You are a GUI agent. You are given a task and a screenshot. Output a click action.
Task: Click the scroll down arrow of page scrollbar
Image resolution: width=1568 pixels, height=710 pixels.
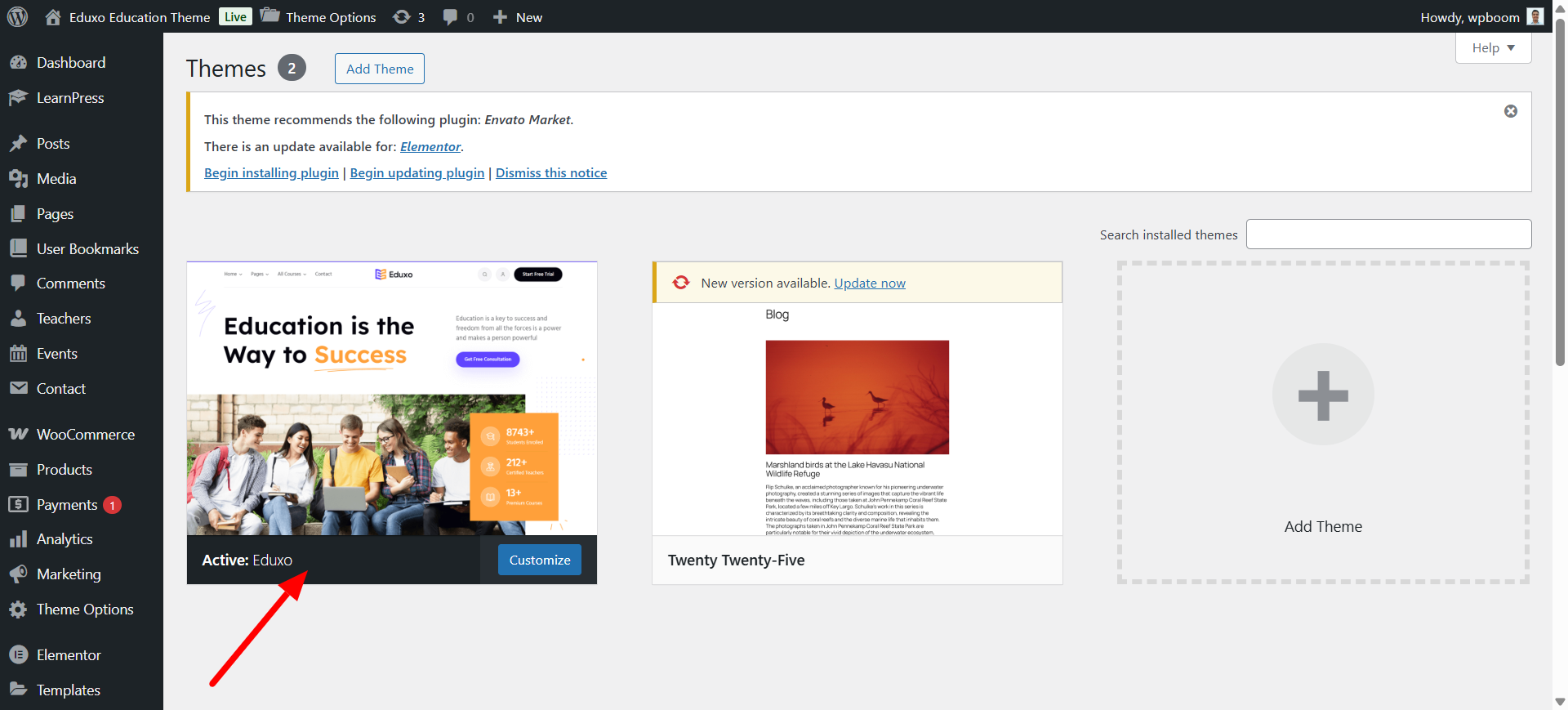click(1560, 702)
